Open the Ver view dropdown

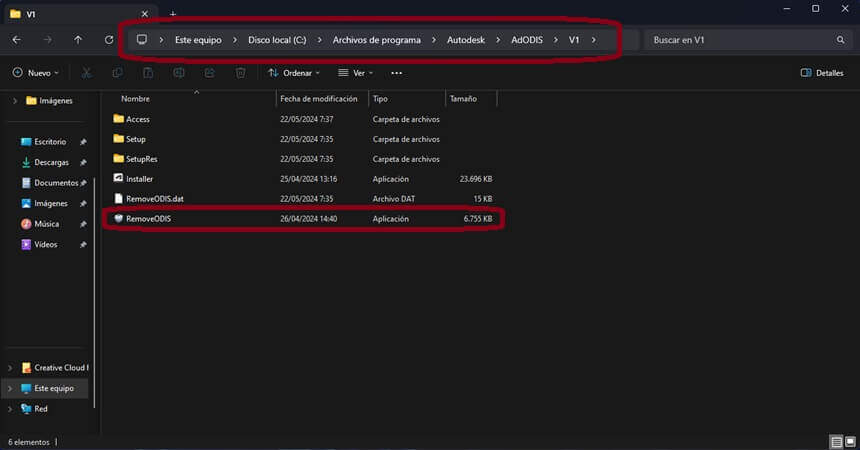(355, 72)
